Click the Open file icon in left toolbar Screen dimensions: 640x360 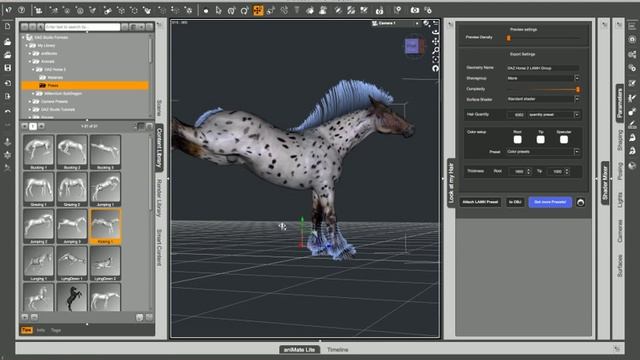click(7, 41)
